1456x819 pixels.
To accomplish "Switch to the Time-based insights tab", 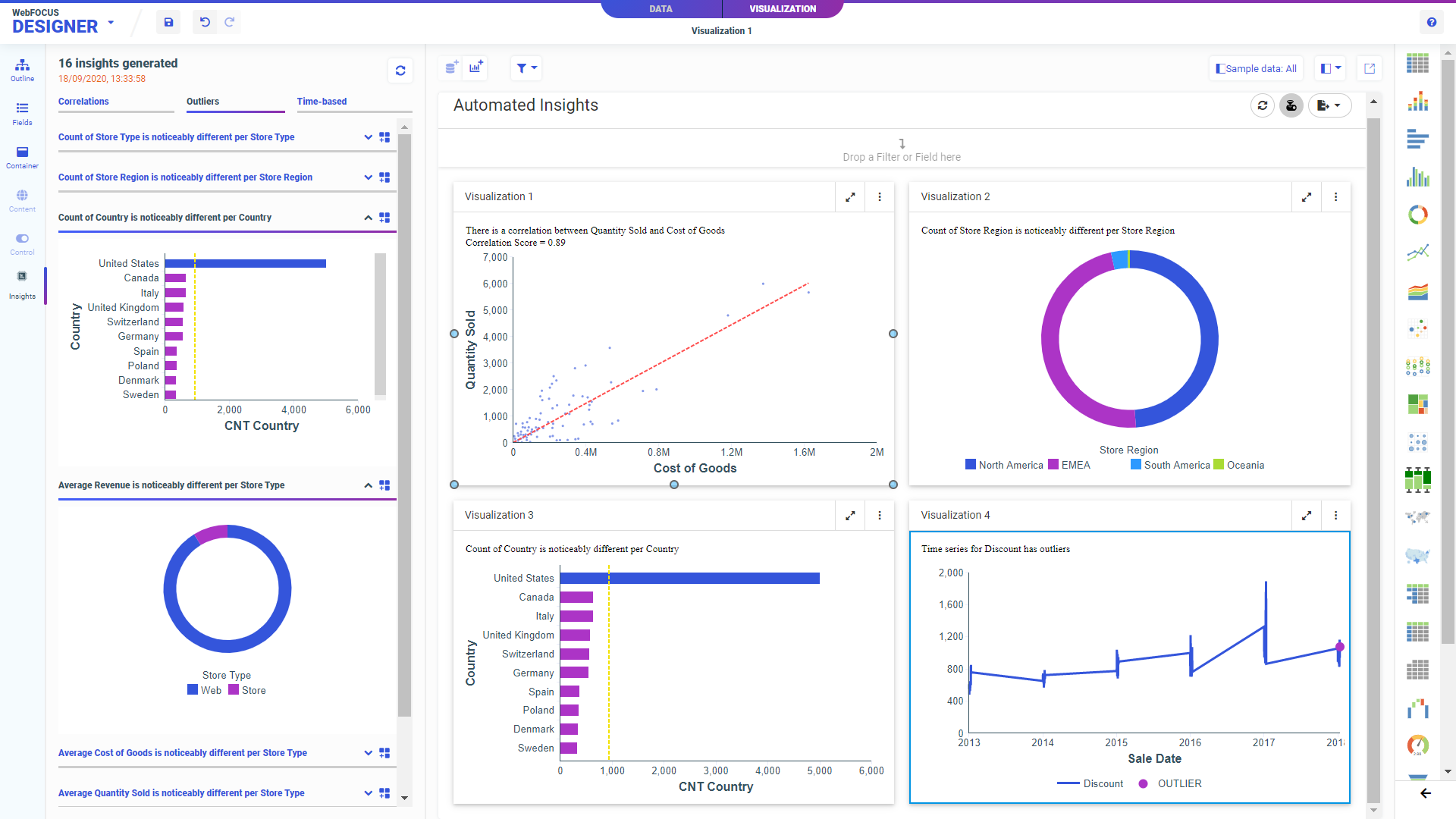I will (322, 102).
